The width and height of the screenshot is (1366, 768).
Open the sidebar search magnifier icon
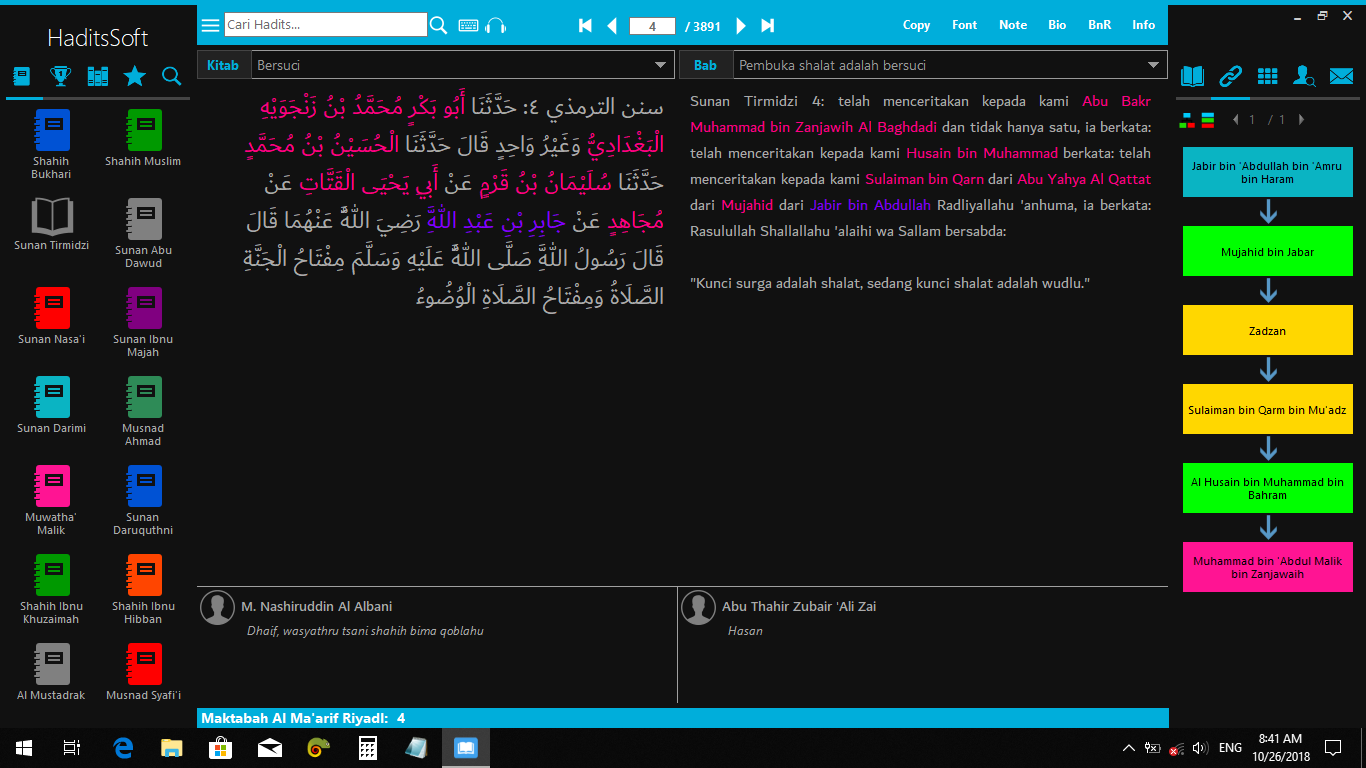tap(171, 75)
